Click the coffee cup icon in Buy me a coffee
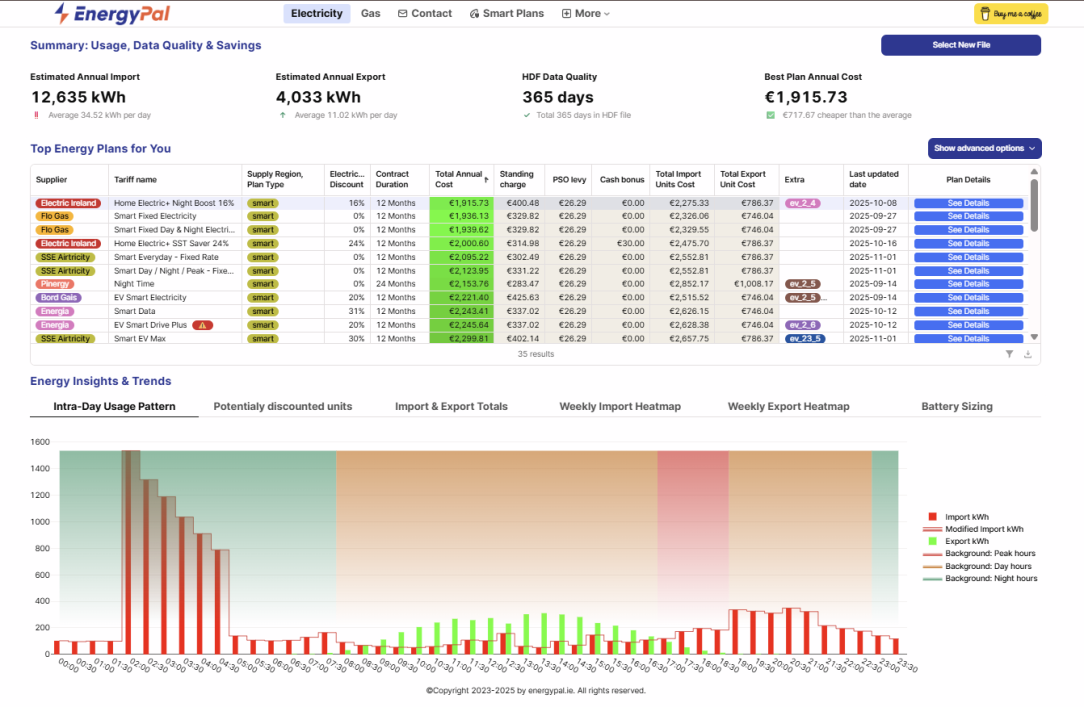The image size is (1084, 707). tap(986, 14)
